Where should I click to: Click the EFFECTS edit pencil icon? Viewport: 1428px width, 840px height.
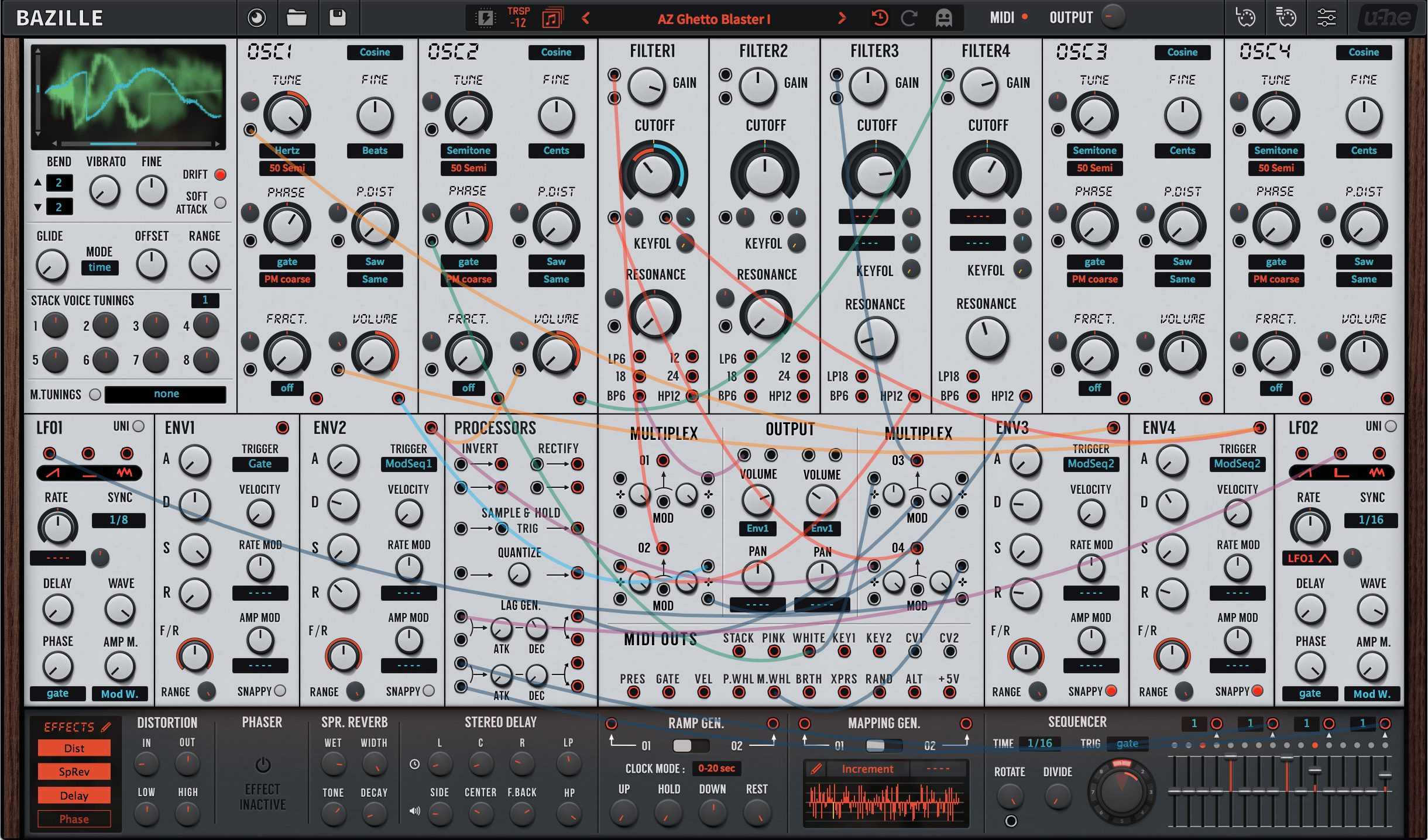106,727
